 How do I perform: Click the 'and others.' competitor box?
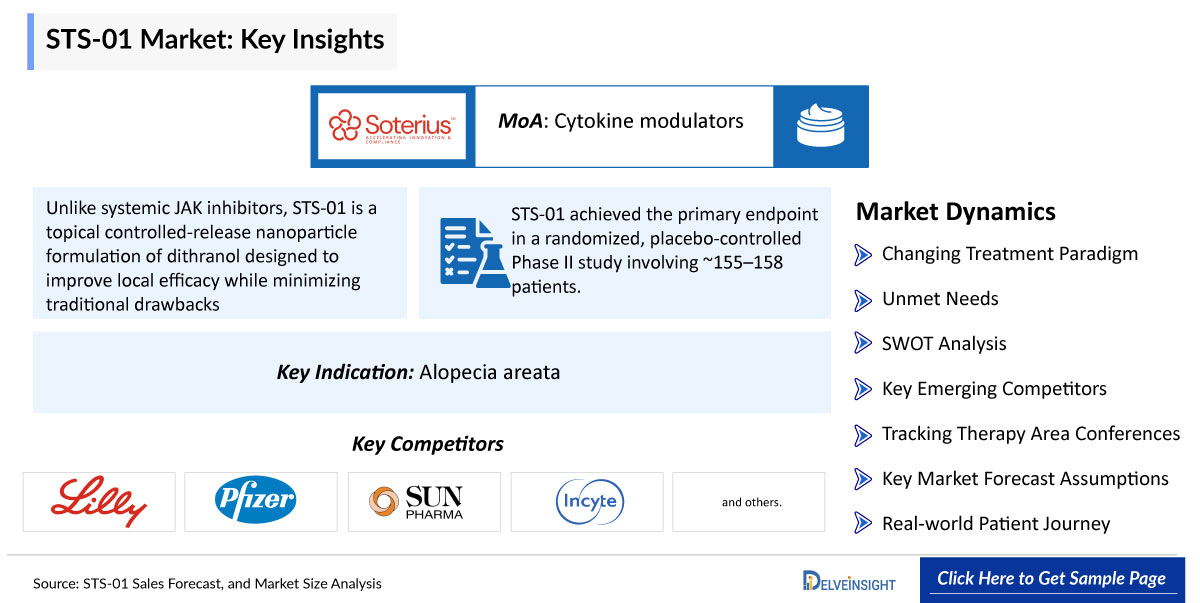click(750, 502)
